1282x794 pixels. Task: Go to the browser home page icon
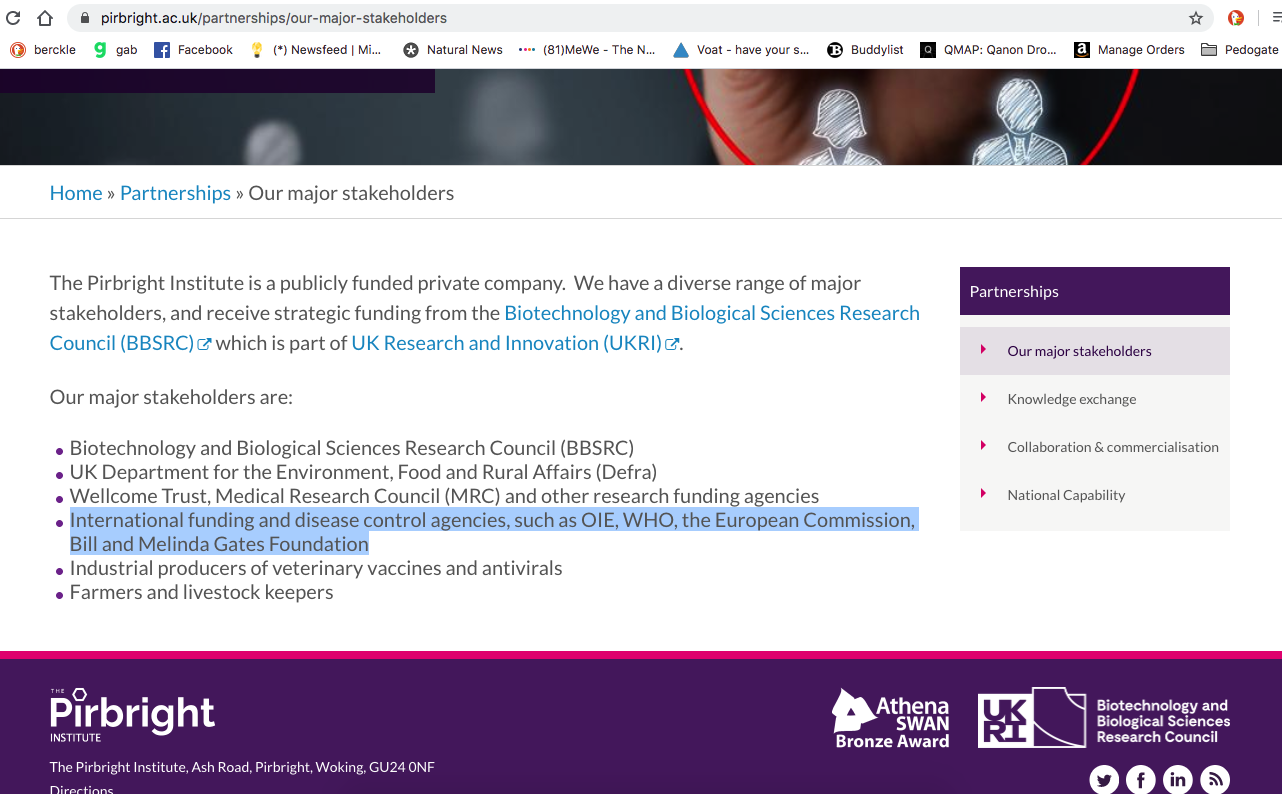point(44,18)
